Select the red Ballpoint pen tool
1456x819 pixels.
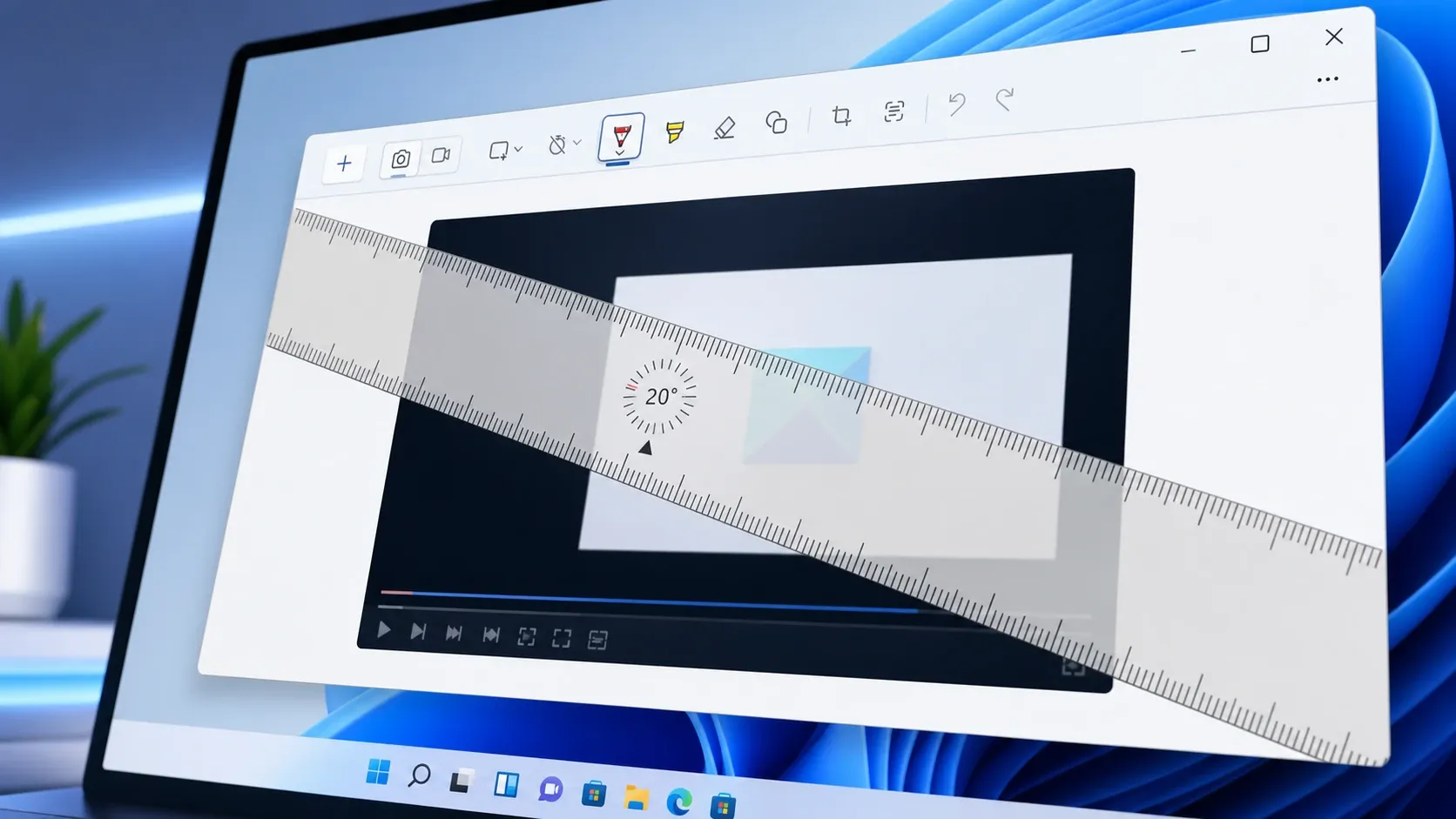621,137
